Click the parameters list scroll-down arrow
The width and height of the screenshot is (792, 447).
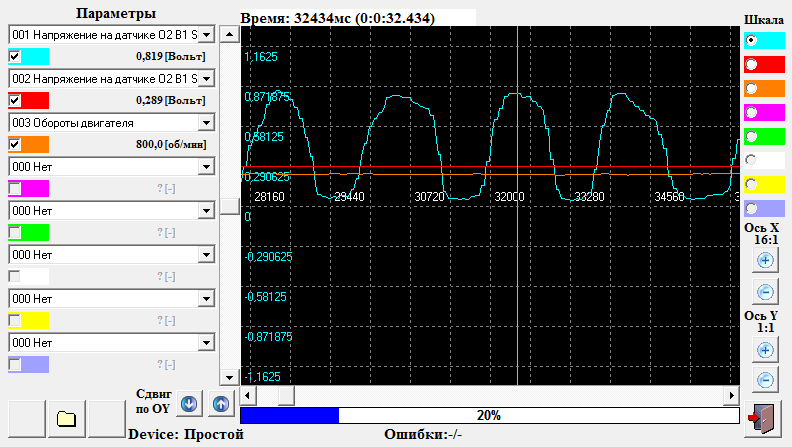pyautogui.click(x=228, y=377)
